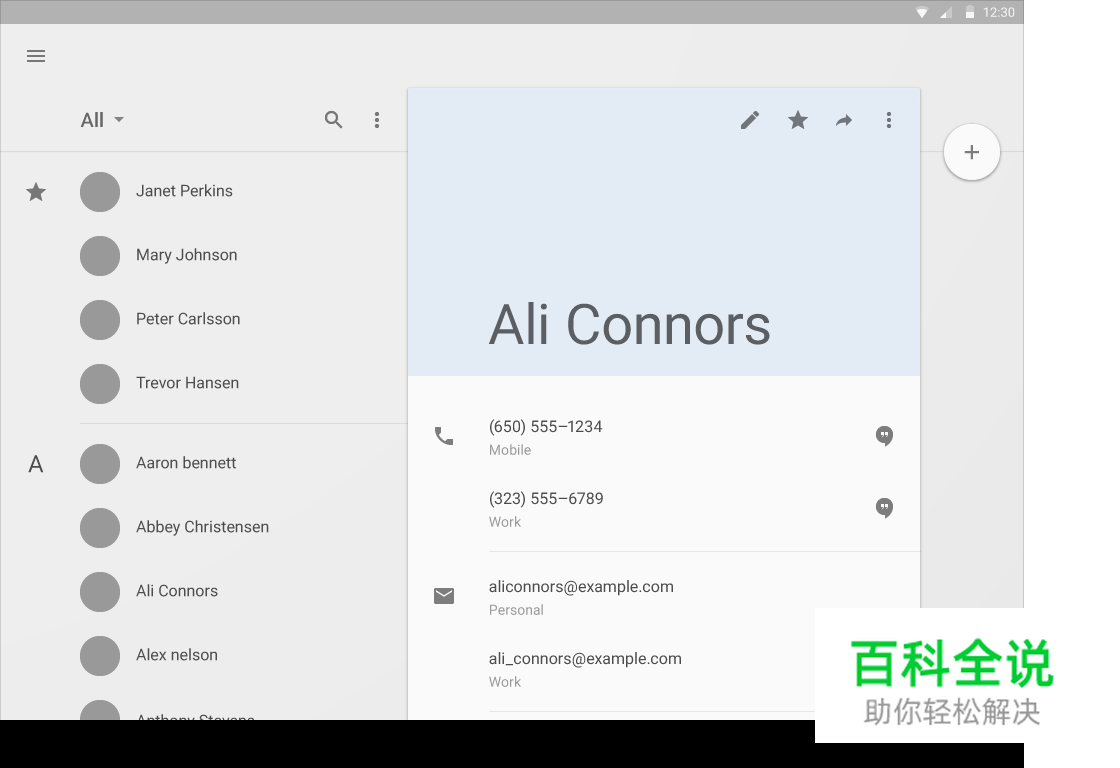Jump to section A in the contact list
Viewport: 1120px width, 768px height.
coord(36,464)
